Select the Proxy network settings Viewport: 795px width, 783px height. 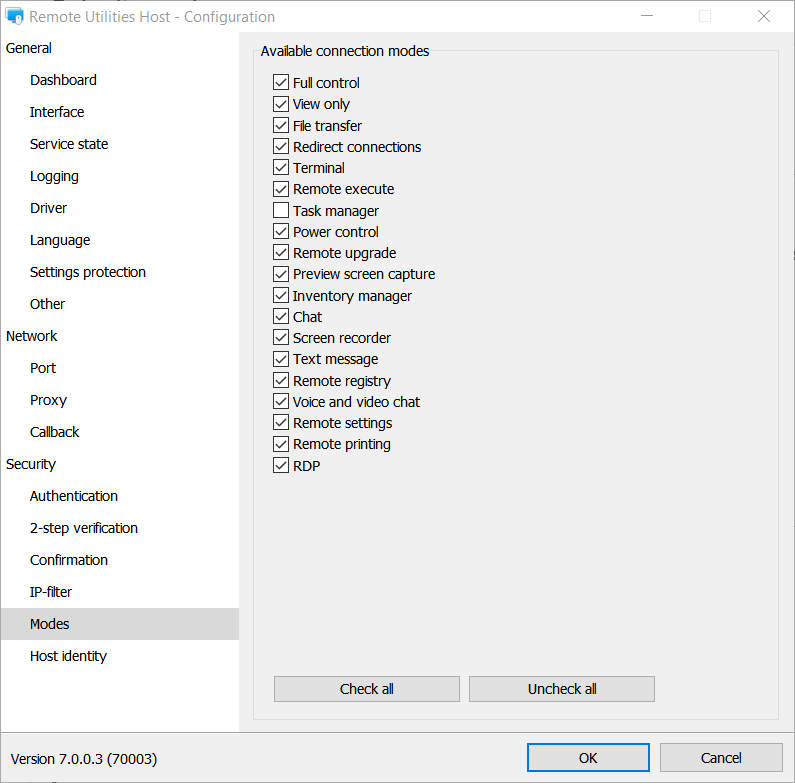coord(48,400)
